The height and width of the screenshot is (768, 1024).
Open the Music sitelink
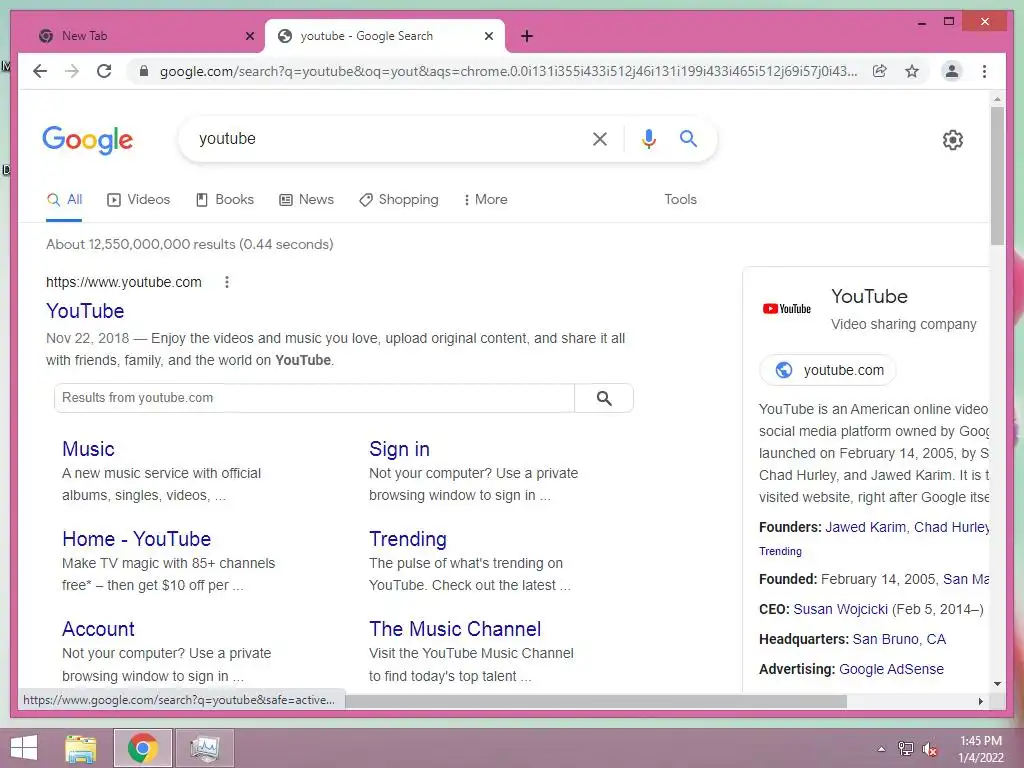[x=88, y=449]
